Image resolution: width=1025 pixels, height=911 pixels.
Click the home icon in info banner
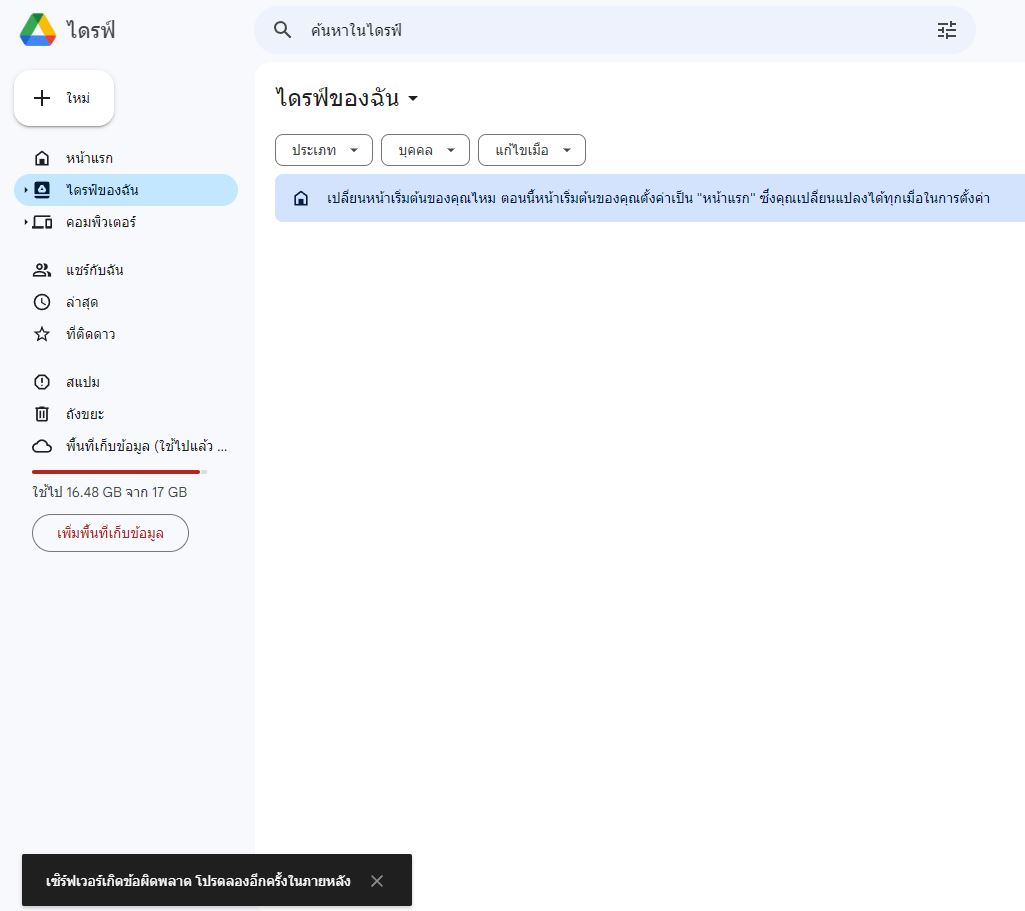pos(301,198)
